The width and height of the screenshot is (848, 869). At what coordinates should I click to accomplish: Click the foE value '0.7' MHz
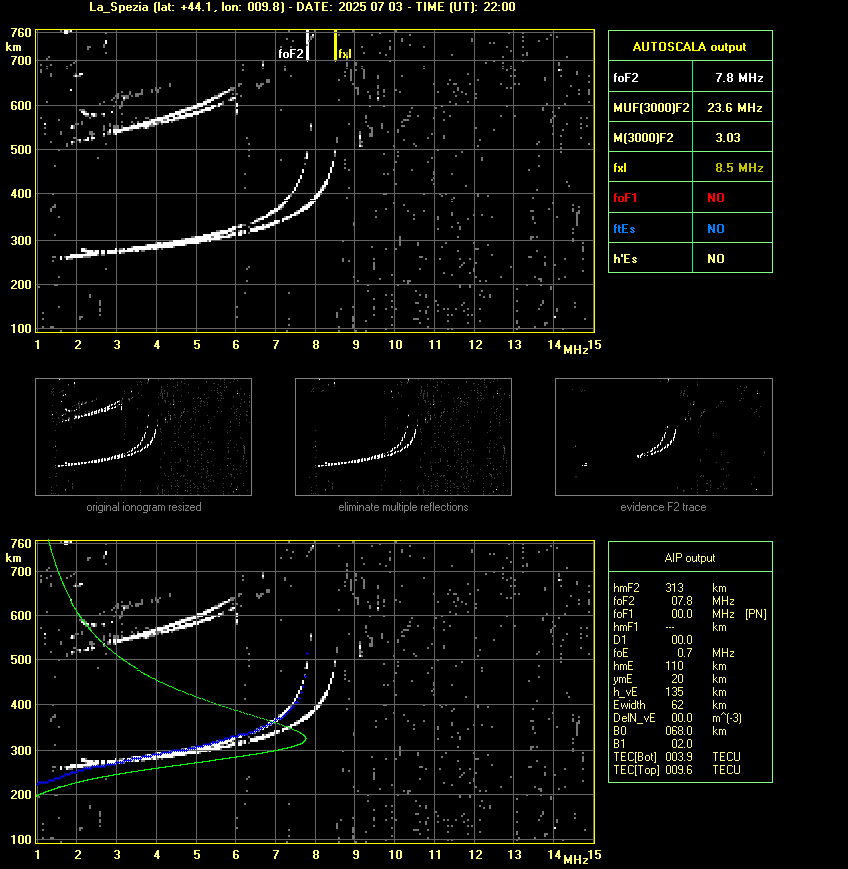(x=684, y=653)
